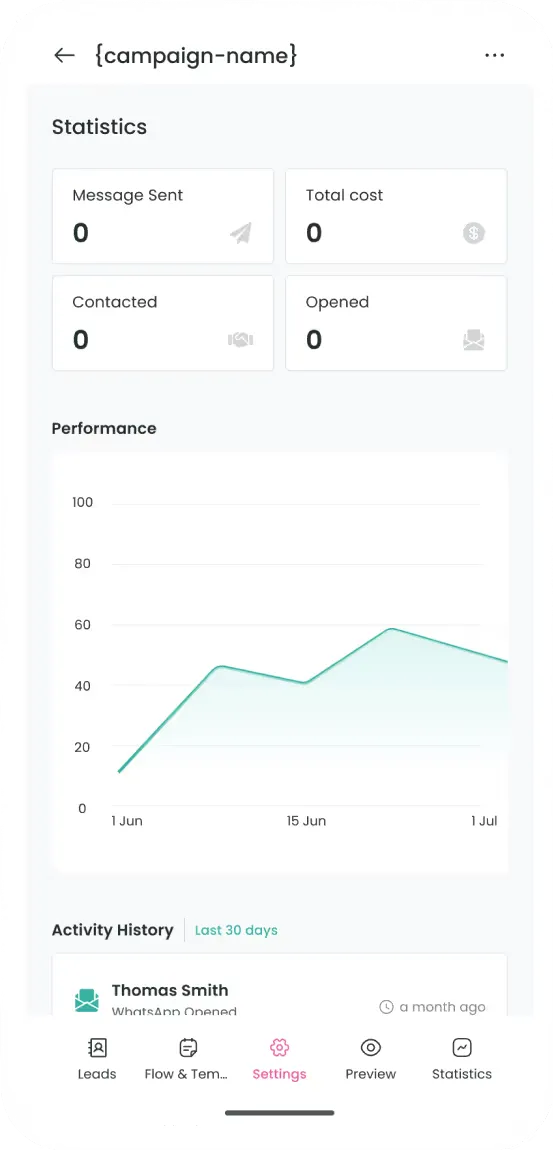Open the Preview tab
This screenshot has height=1150, width=553.
click(370, 1060)
